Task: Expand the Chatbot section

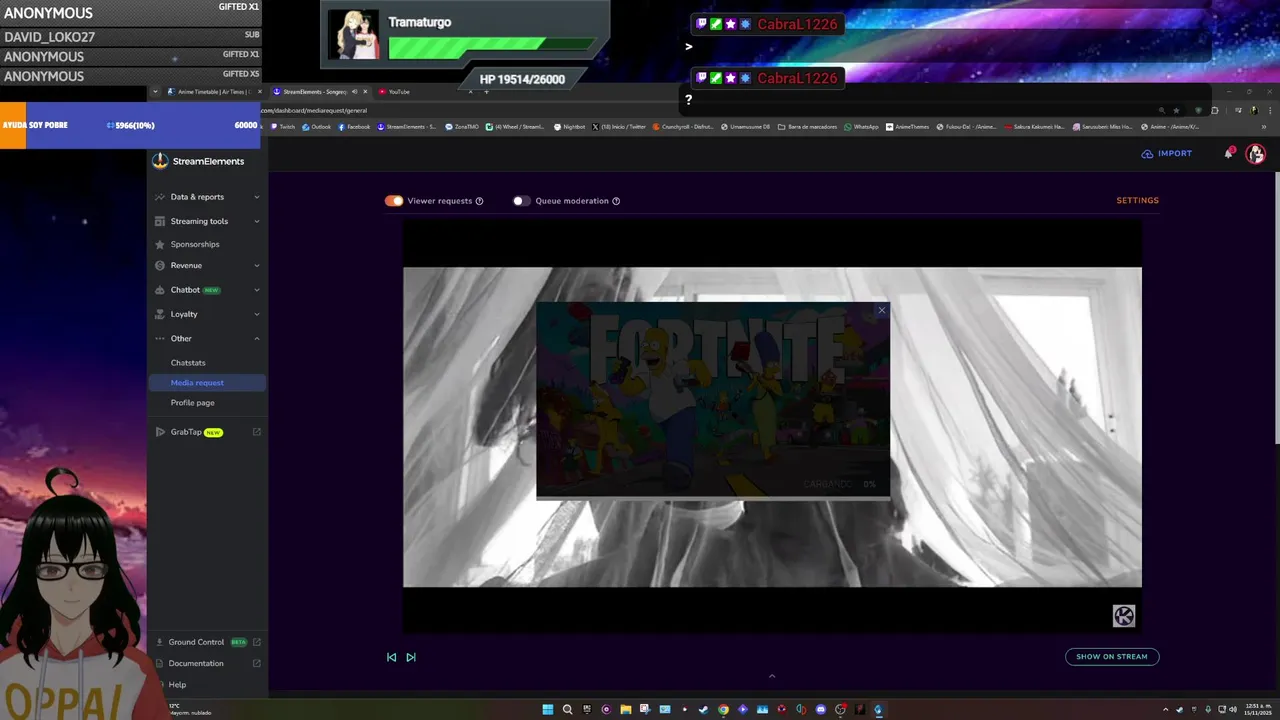Action: point(207,290)
